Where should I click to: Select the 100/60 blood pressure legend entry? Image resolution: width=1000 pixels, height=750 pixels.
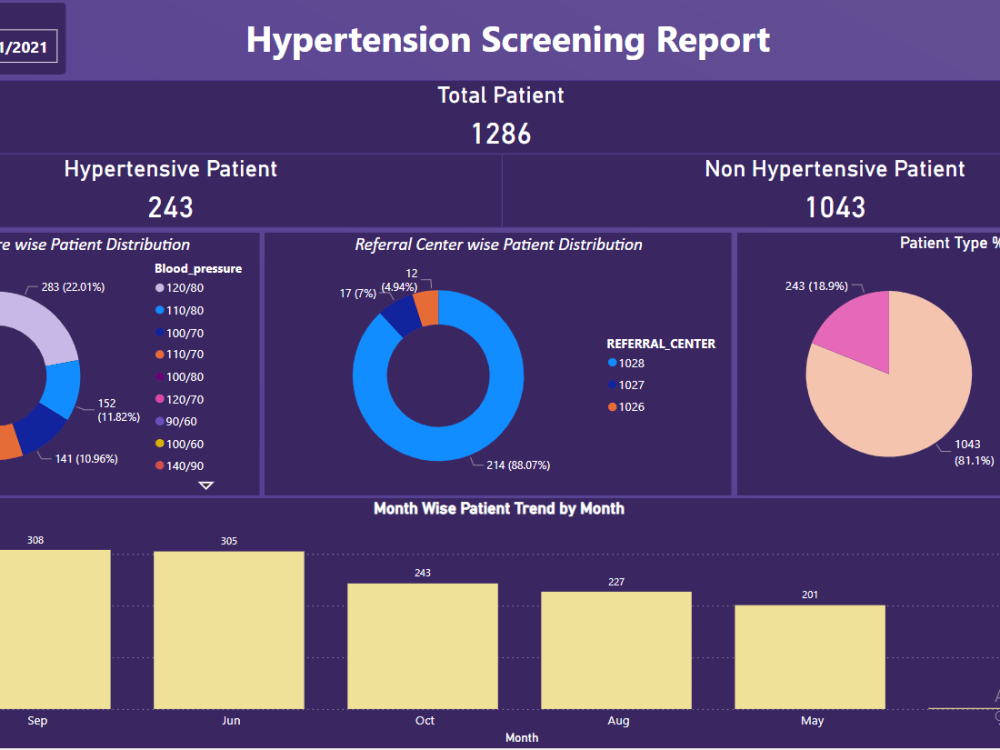(180, 444)
